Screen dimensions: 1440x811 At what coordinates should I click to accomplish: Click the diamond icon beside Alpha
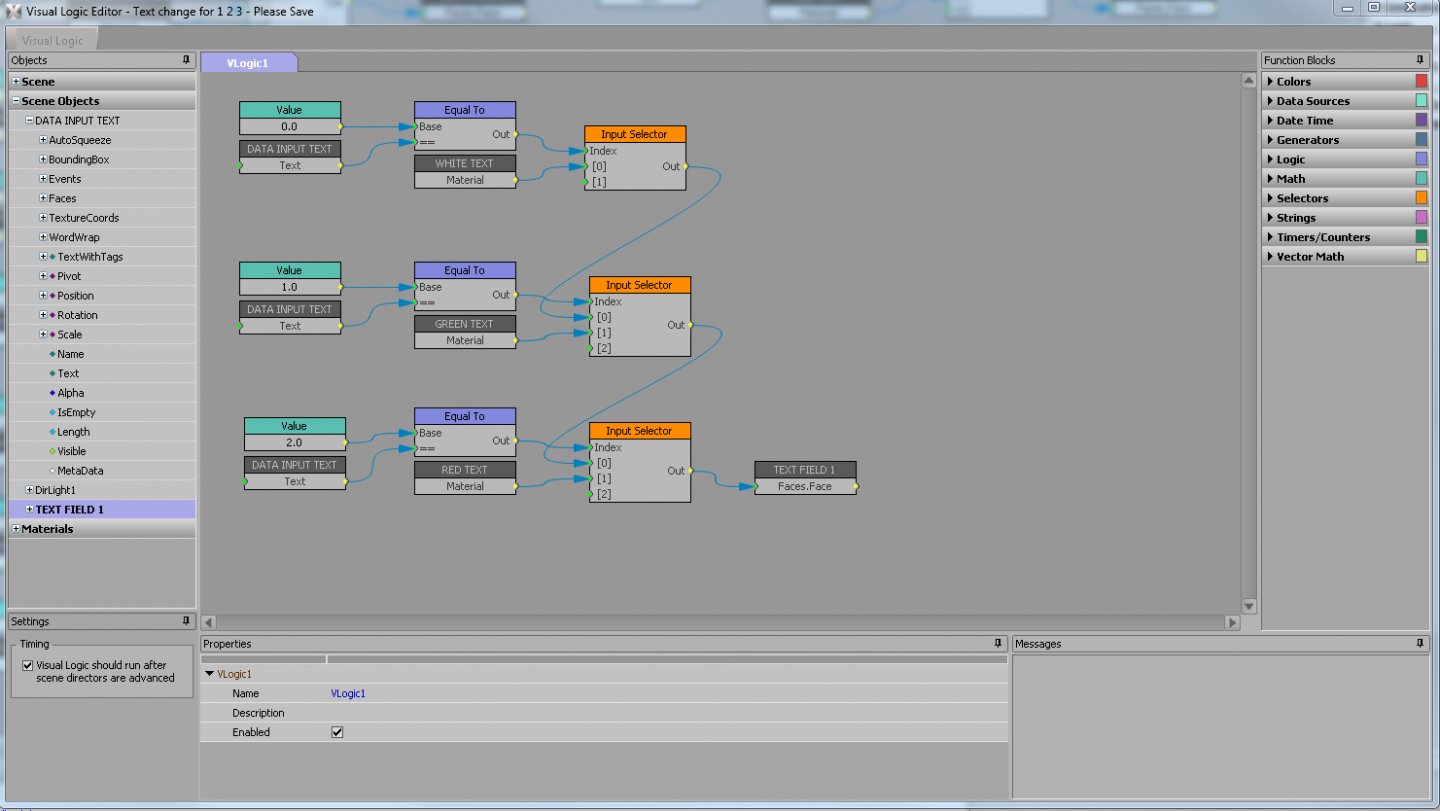pos(52,393)
